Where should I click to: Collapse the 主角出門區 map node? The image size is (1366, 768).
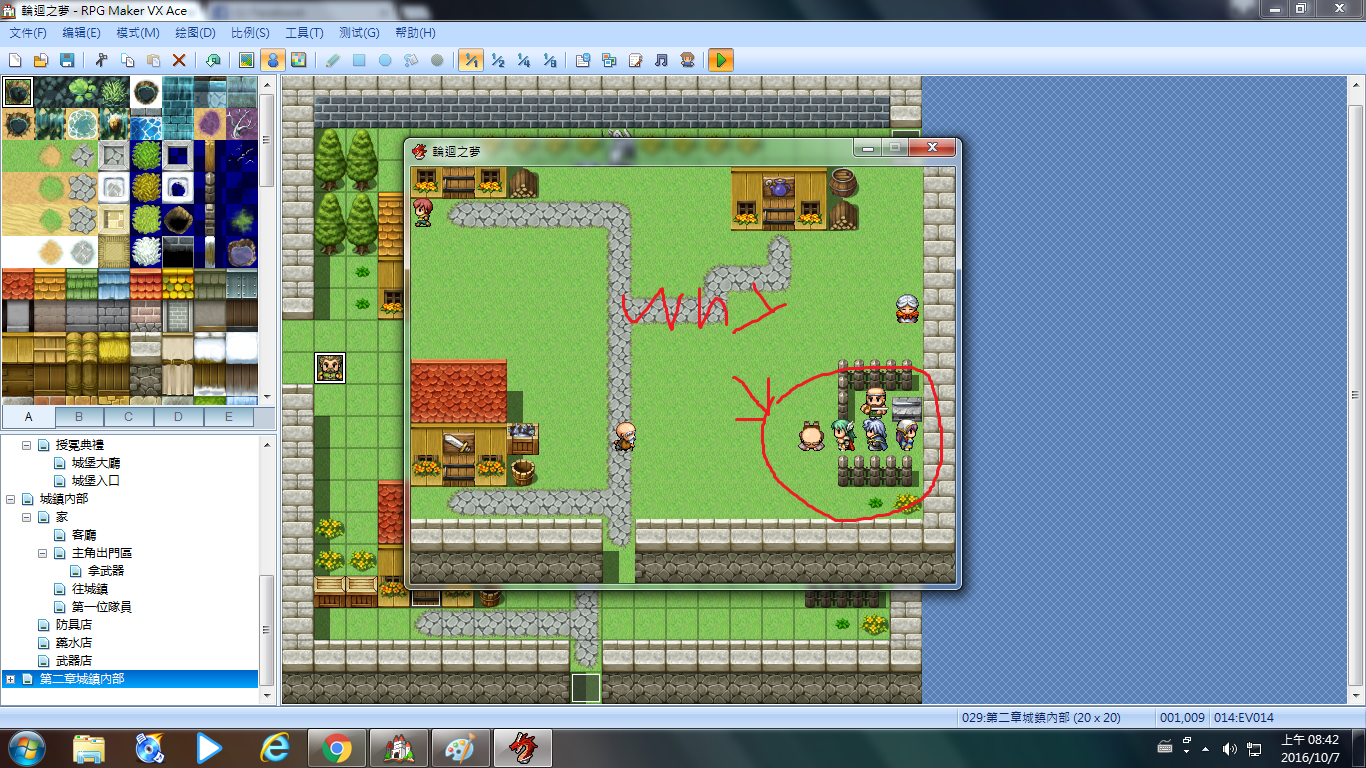click(43, 553)
